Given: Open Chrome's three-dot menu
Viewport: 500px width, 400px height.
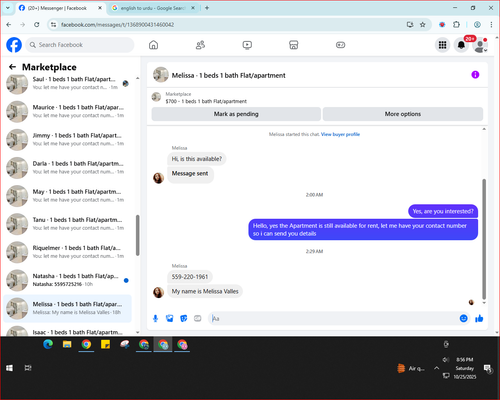Looking at the screenshot, I should point(491,25).
